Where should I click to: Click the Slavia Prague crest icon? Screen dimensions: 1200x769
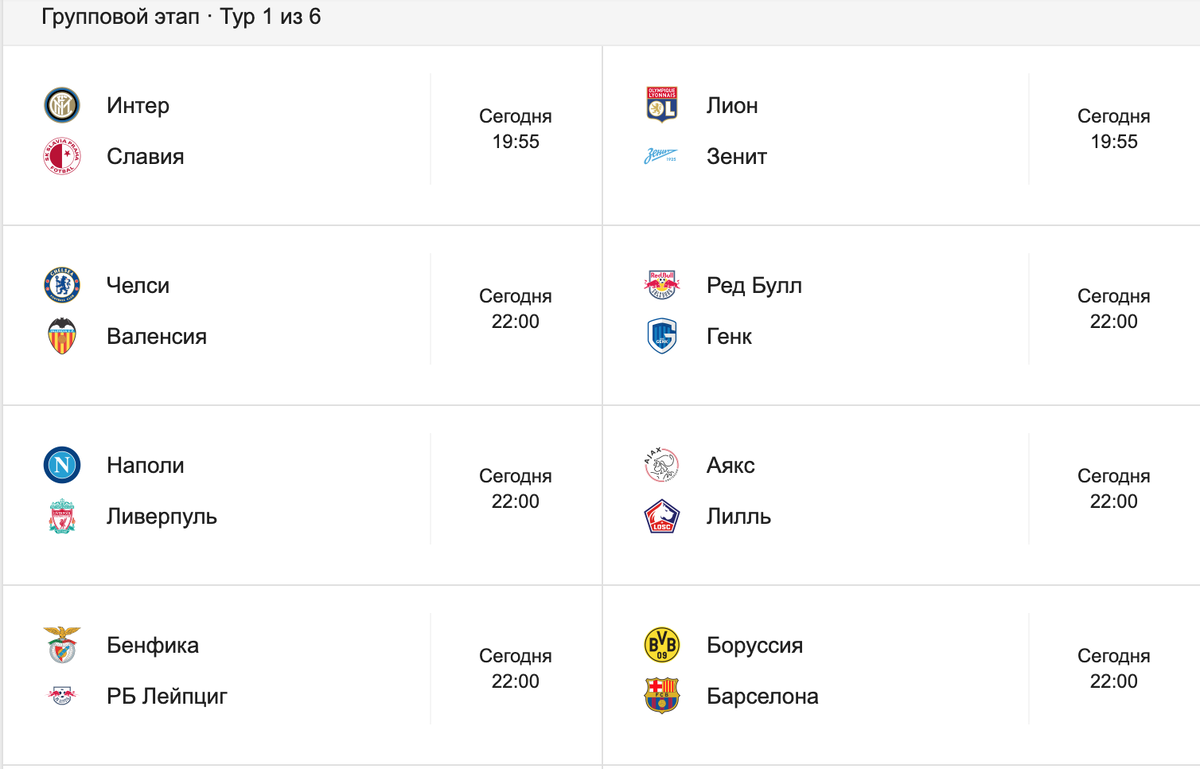tap(62, 157)
